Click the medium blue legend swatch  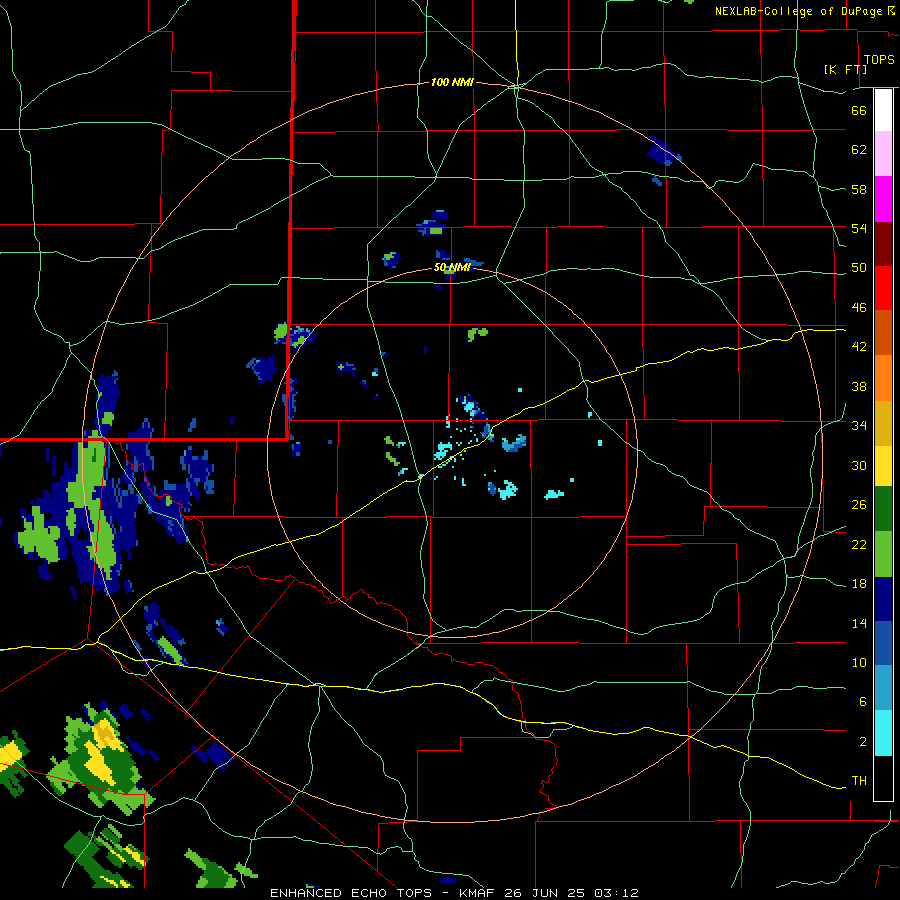(x=883, y=643)
